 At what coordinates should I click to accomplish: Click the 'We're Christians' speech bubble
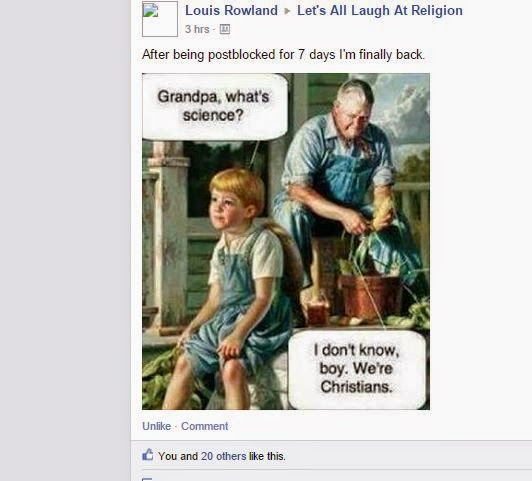click(357, 369)
